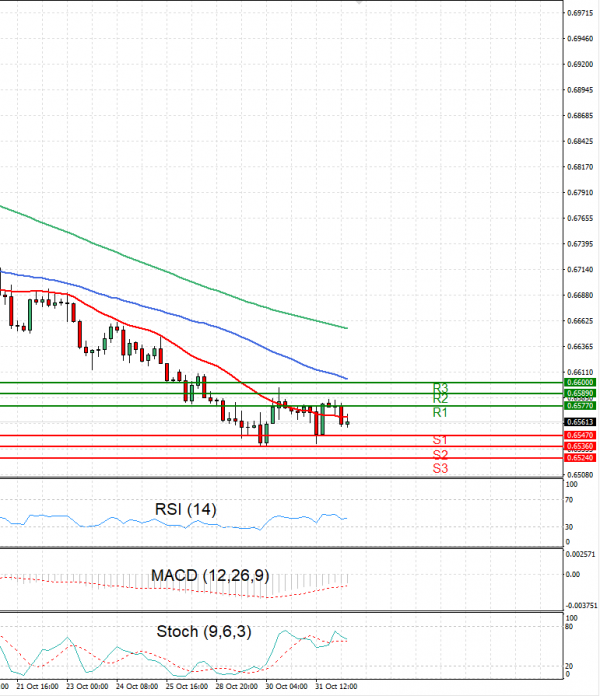The image size is (600, 696).
Task: Click the R2 resistance label
Action: (440, 399)
